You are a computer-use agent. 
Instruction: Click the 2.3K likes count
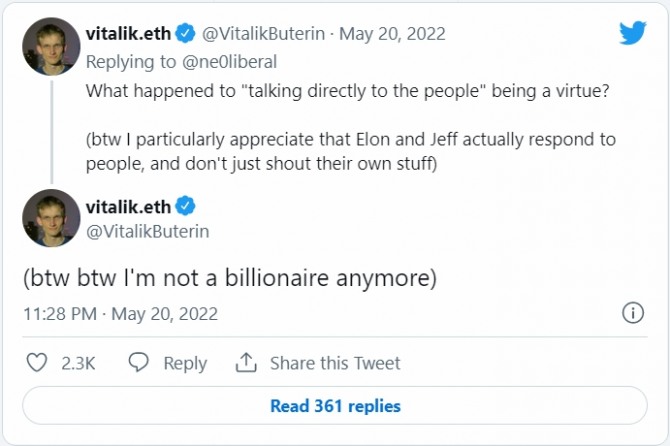[x=78, y=363]
